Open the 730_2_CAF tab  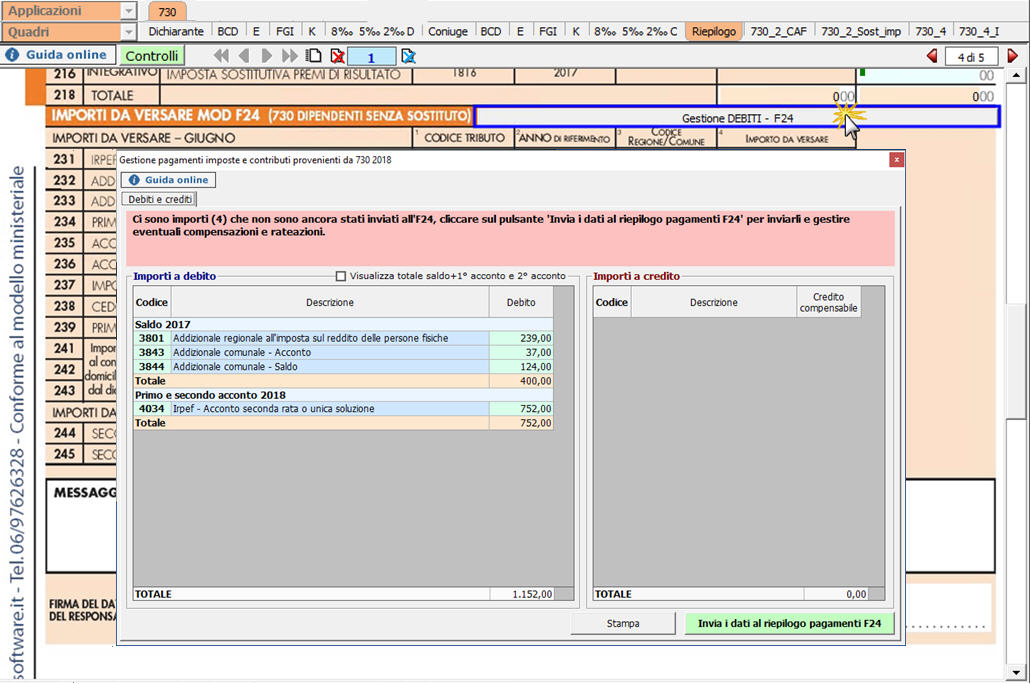779,32
